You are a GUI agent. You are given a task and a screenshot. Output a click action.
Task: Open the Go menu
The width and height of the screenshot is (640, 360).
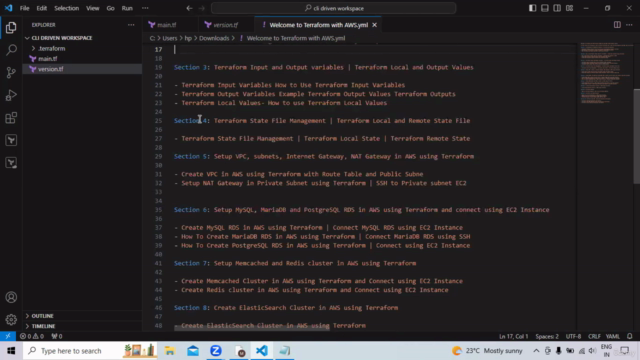[110, 8]
